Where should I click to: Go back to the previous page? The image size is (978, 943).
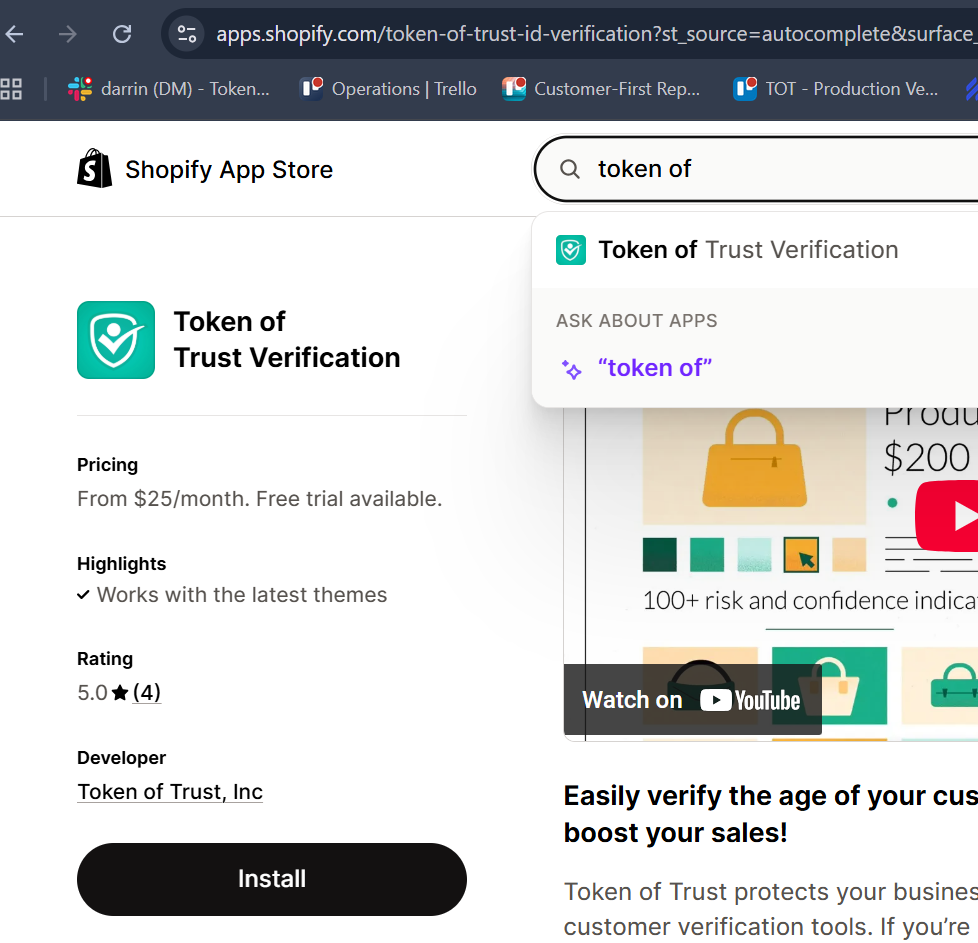pyautogui.click(x=15, y=34)
